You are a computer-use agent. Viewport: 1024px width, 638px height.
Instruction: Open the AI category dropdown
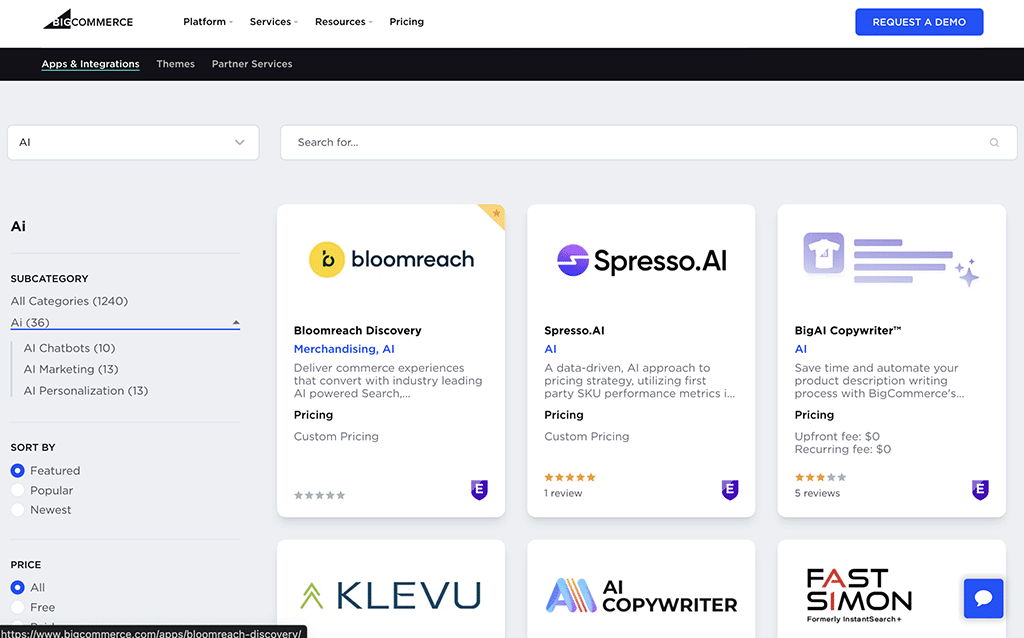coord(133,142)
